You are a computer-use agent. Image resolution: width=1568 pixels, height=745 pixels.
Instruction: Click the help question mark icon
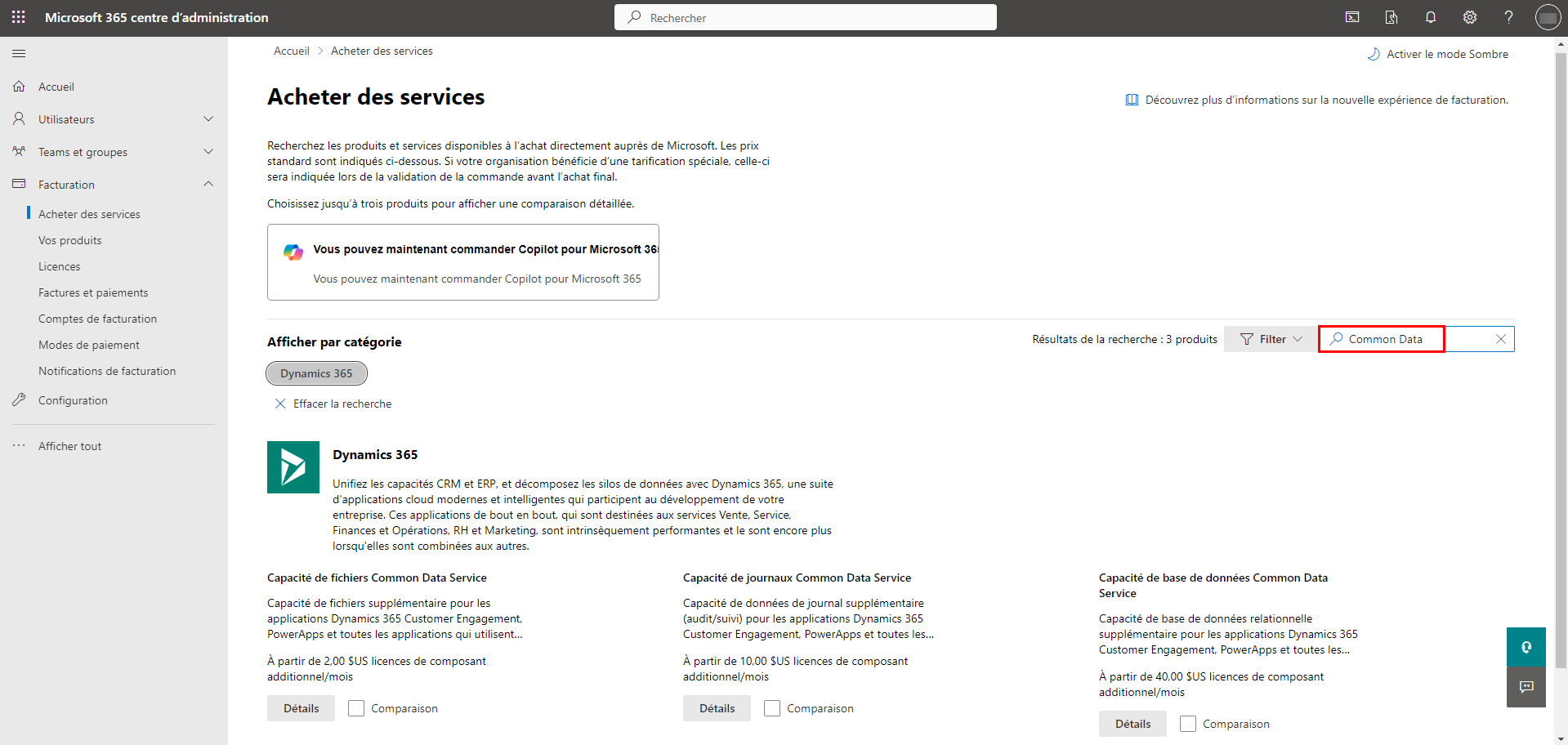[1509, 17]
